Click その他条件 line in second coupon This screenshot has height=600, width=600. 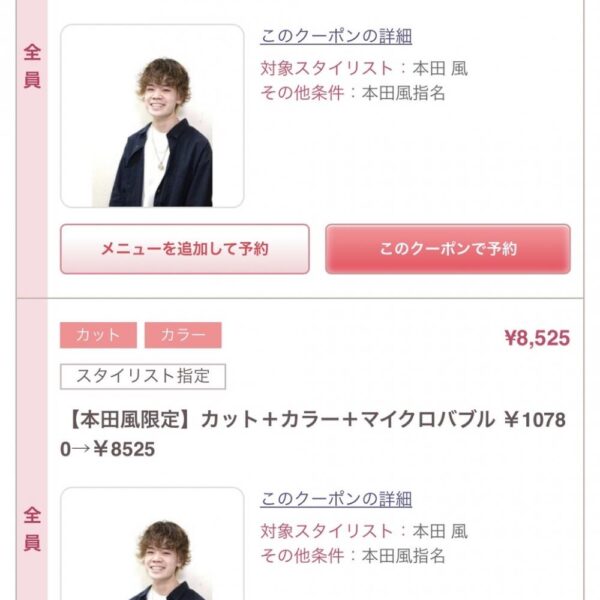(353, 556)
